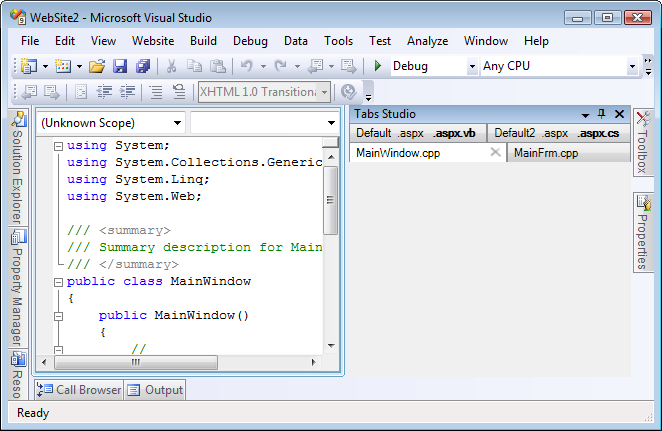The width and height of the screenshot is (662, 431).
Task: Click the Save All icon
Action: 142,66
